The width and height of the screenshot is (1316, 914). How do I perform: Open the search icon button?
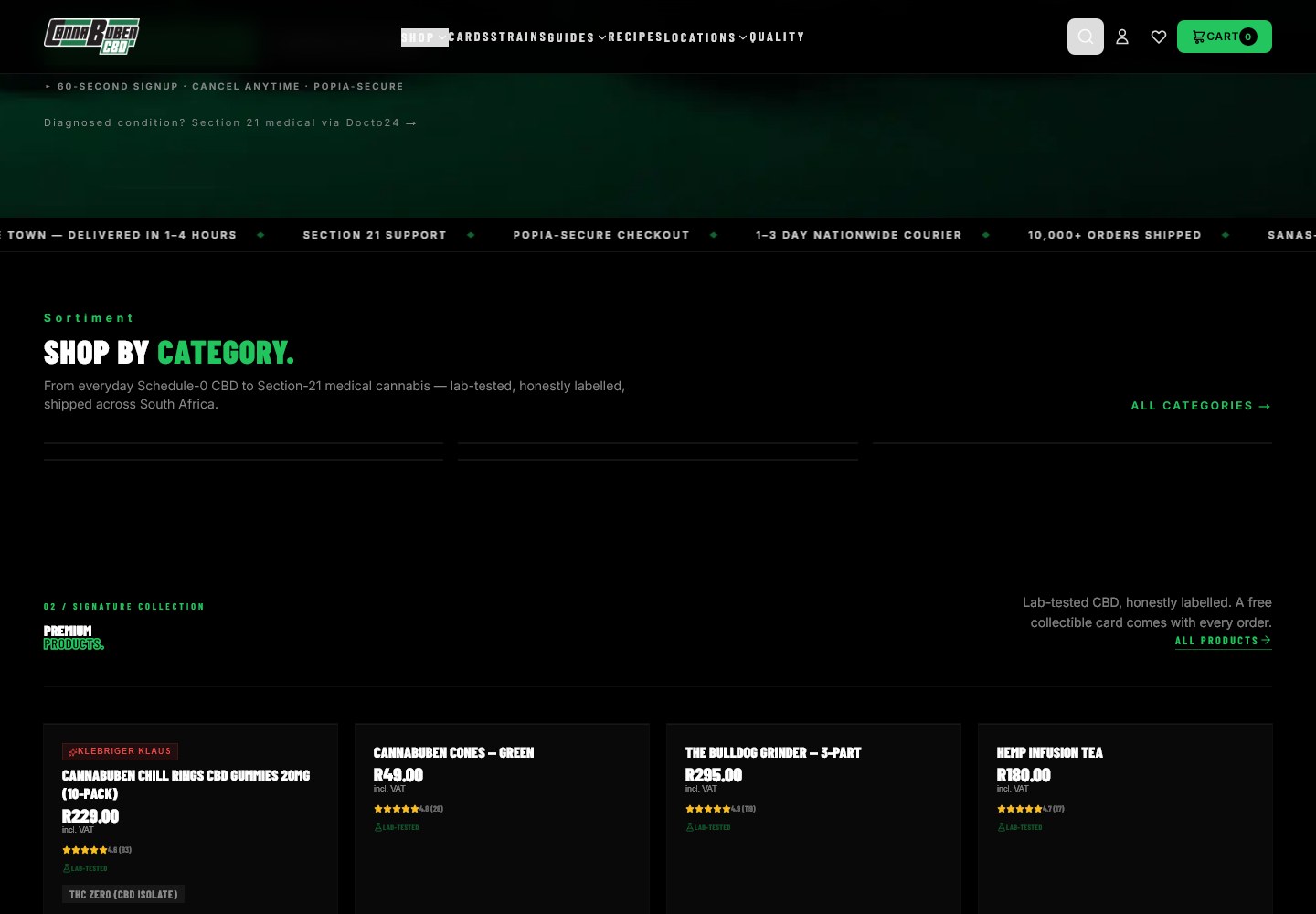(x=1086, y=37)
